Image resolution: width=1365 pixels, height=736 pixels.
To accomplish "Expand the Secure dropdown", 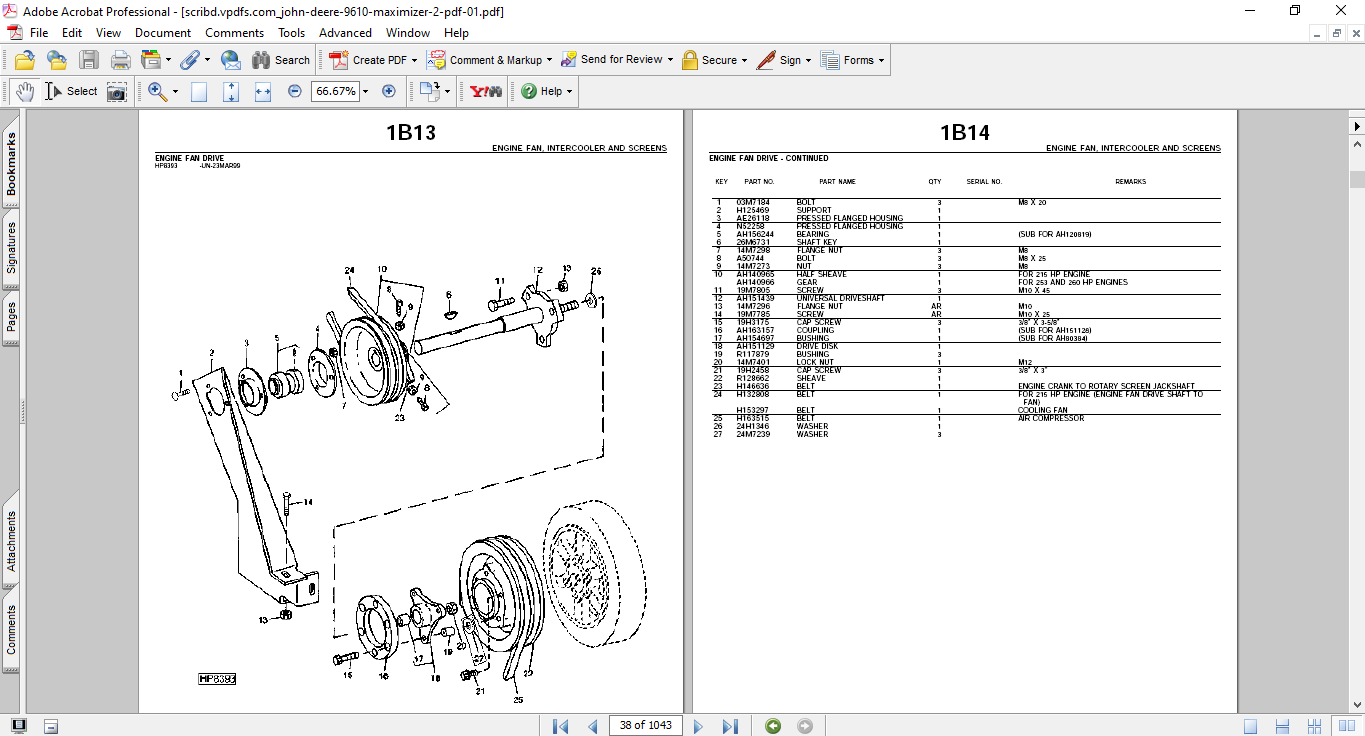I will point(744,60).
